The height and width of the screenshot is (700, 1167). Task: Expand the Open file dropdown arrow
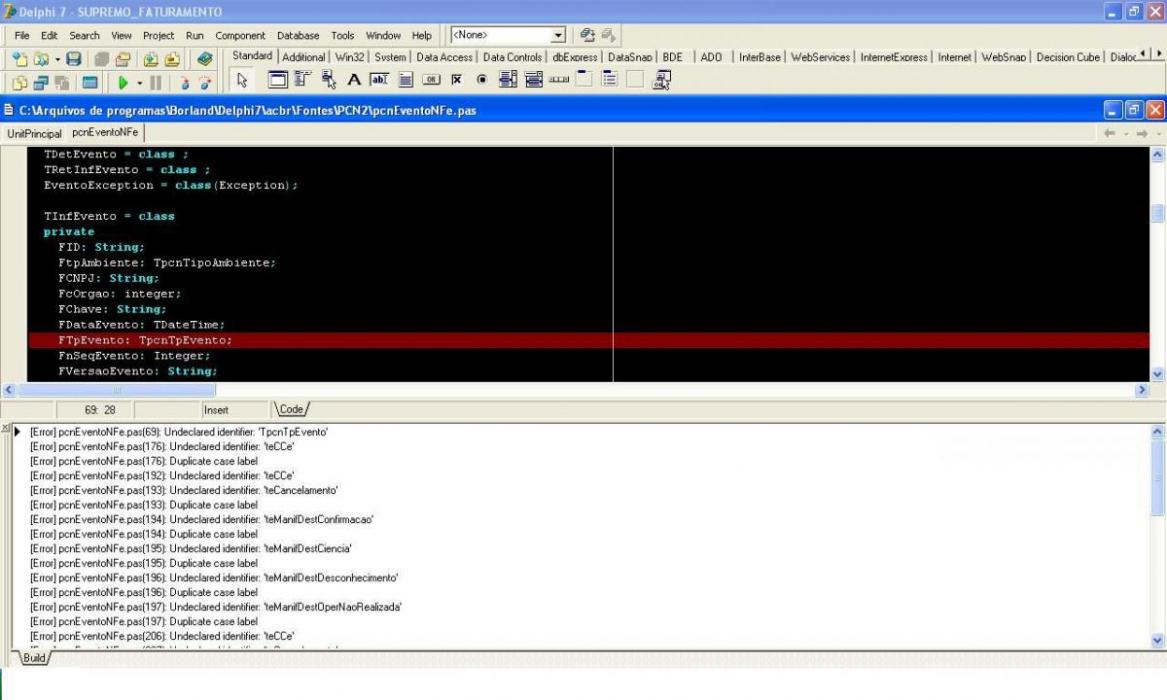tap(57, 60)
